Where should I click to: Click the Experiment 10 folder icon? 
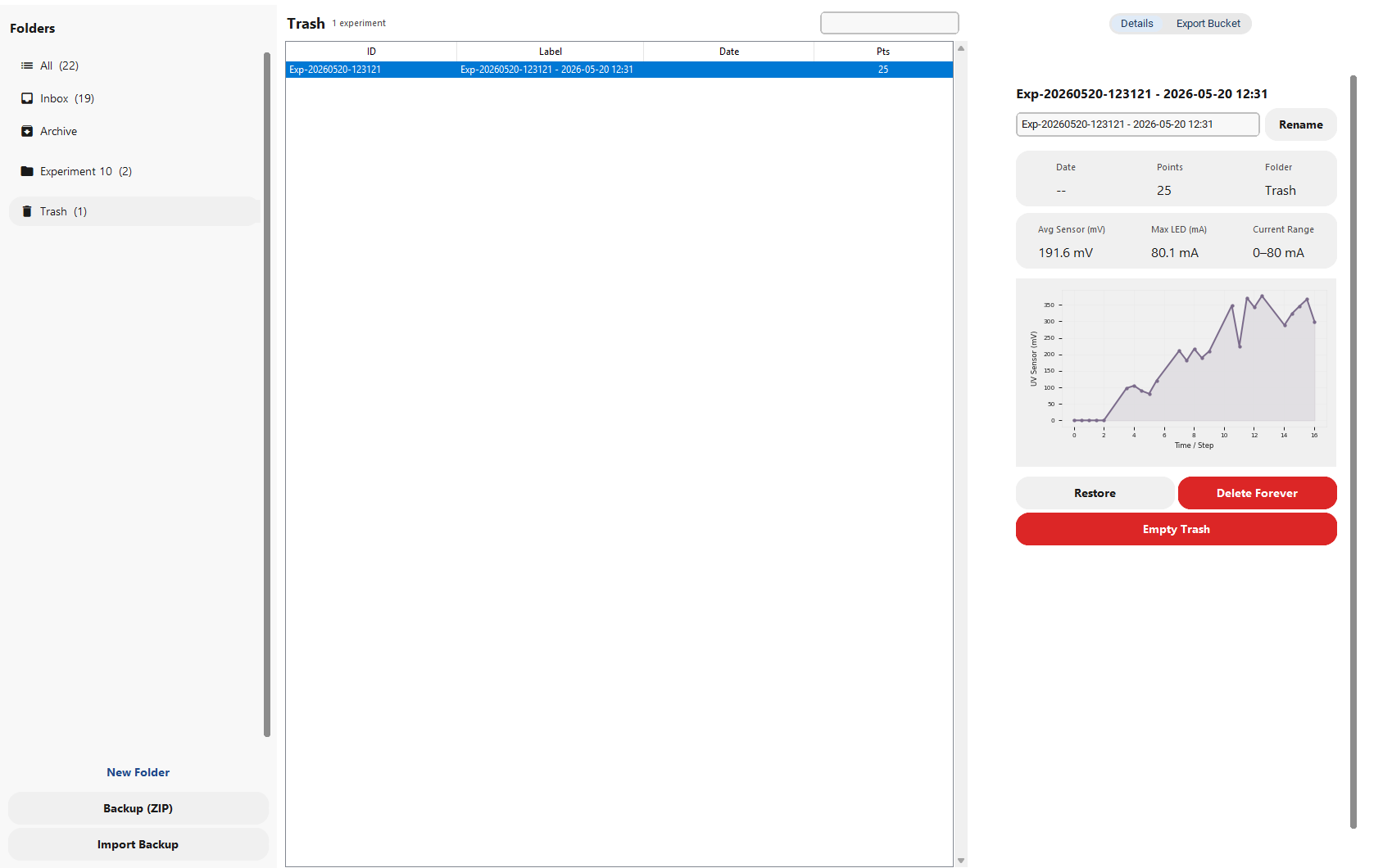tap(27, 171)
